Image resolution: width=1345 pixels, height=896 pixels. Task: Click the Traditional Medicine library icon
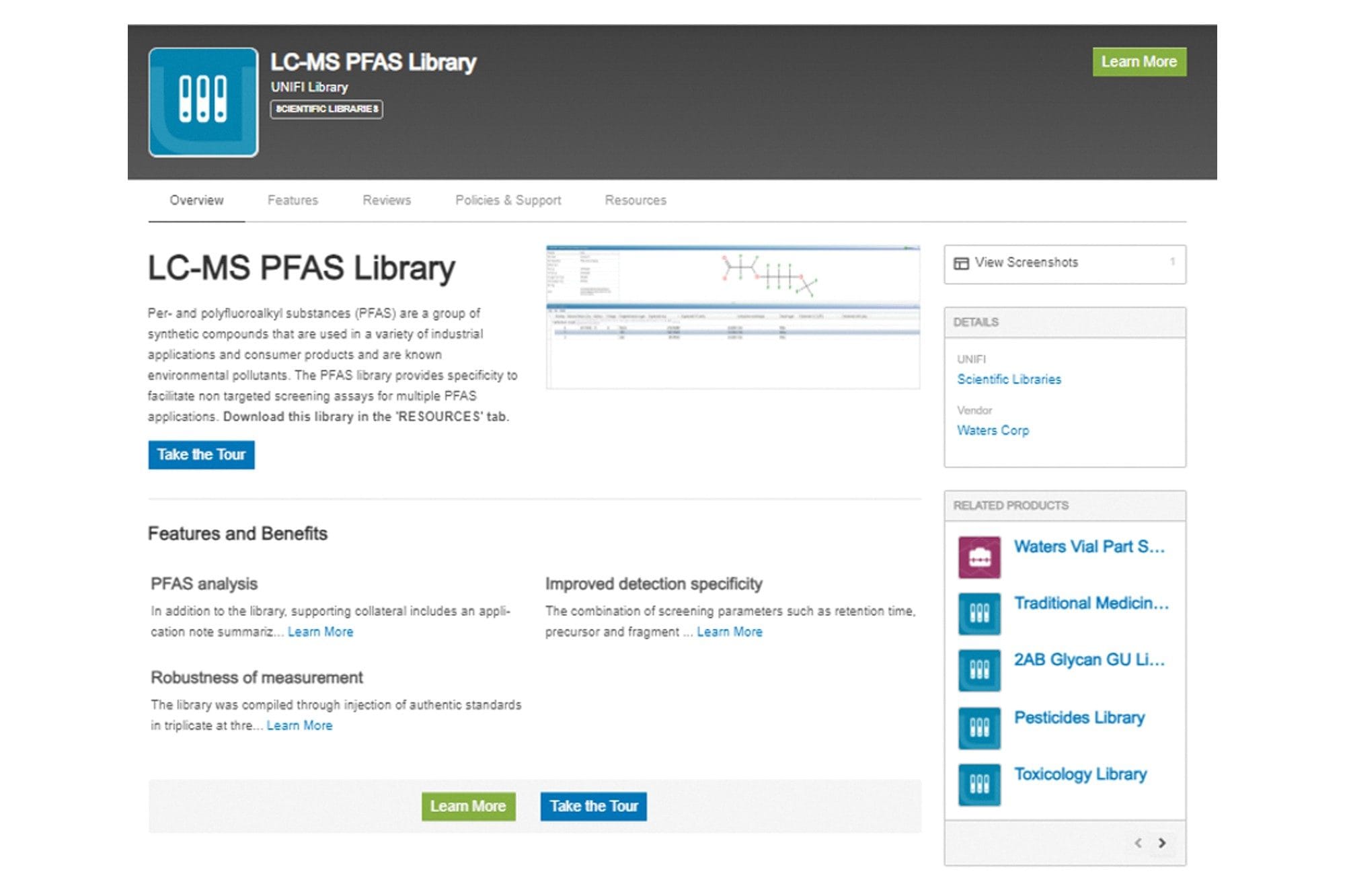[x=979, y=614]
